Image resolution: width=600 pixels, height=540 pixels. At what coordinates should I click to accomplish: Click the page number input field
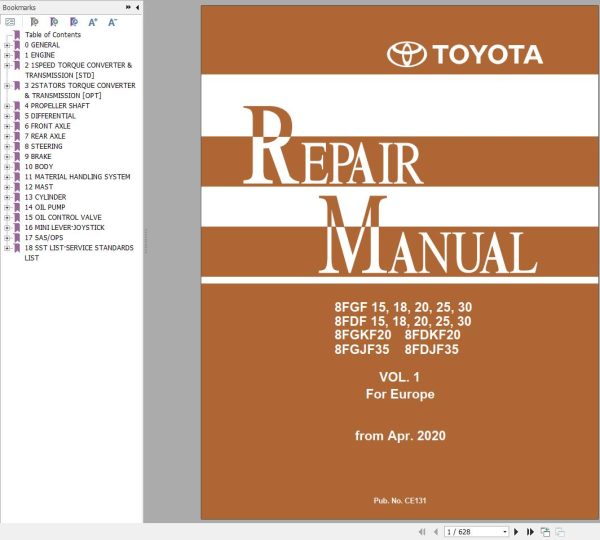point(470,531)
